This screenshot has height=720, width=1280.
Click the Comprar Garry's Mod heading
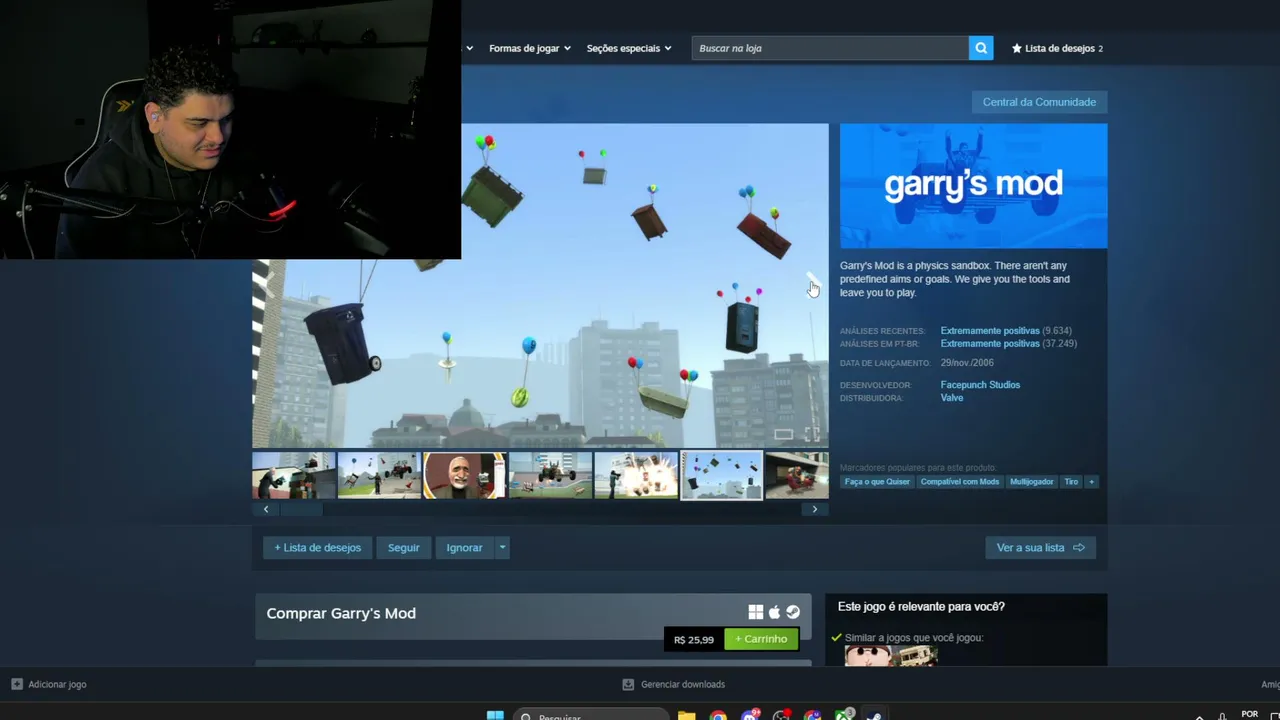(x=341, y=613)
